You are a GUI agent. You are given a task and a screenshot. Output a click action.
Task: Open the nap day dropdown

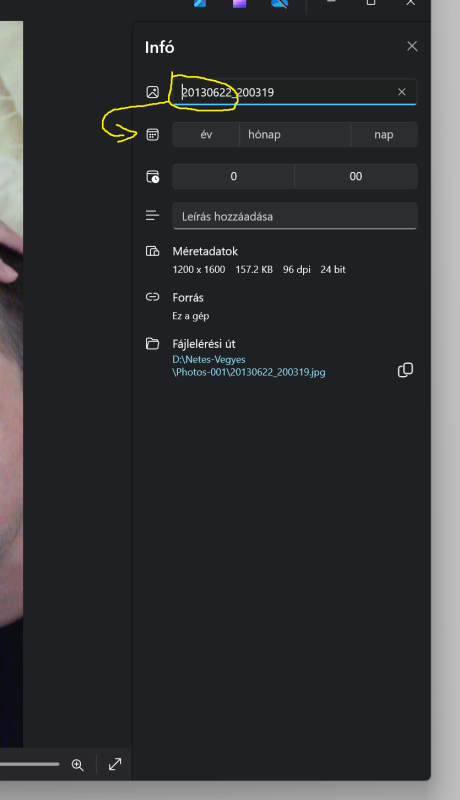click(x=384, y=135)
